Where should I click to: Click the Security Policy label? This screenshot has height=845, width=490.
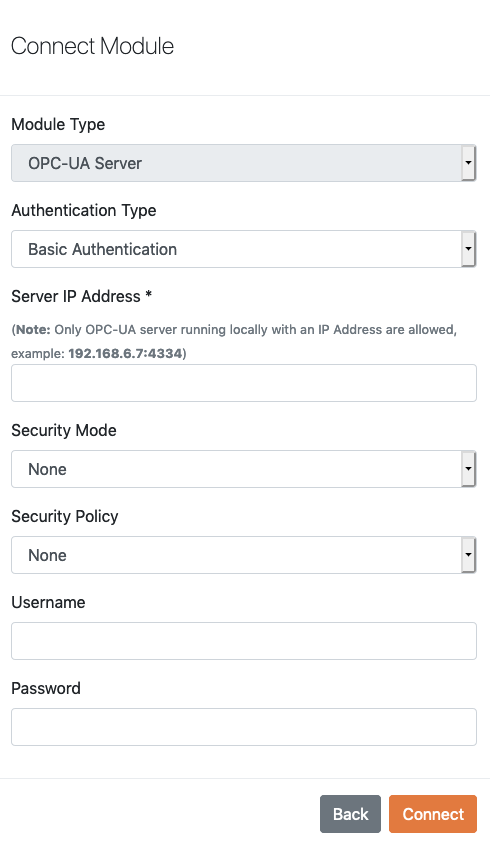(x=65, y=516)
